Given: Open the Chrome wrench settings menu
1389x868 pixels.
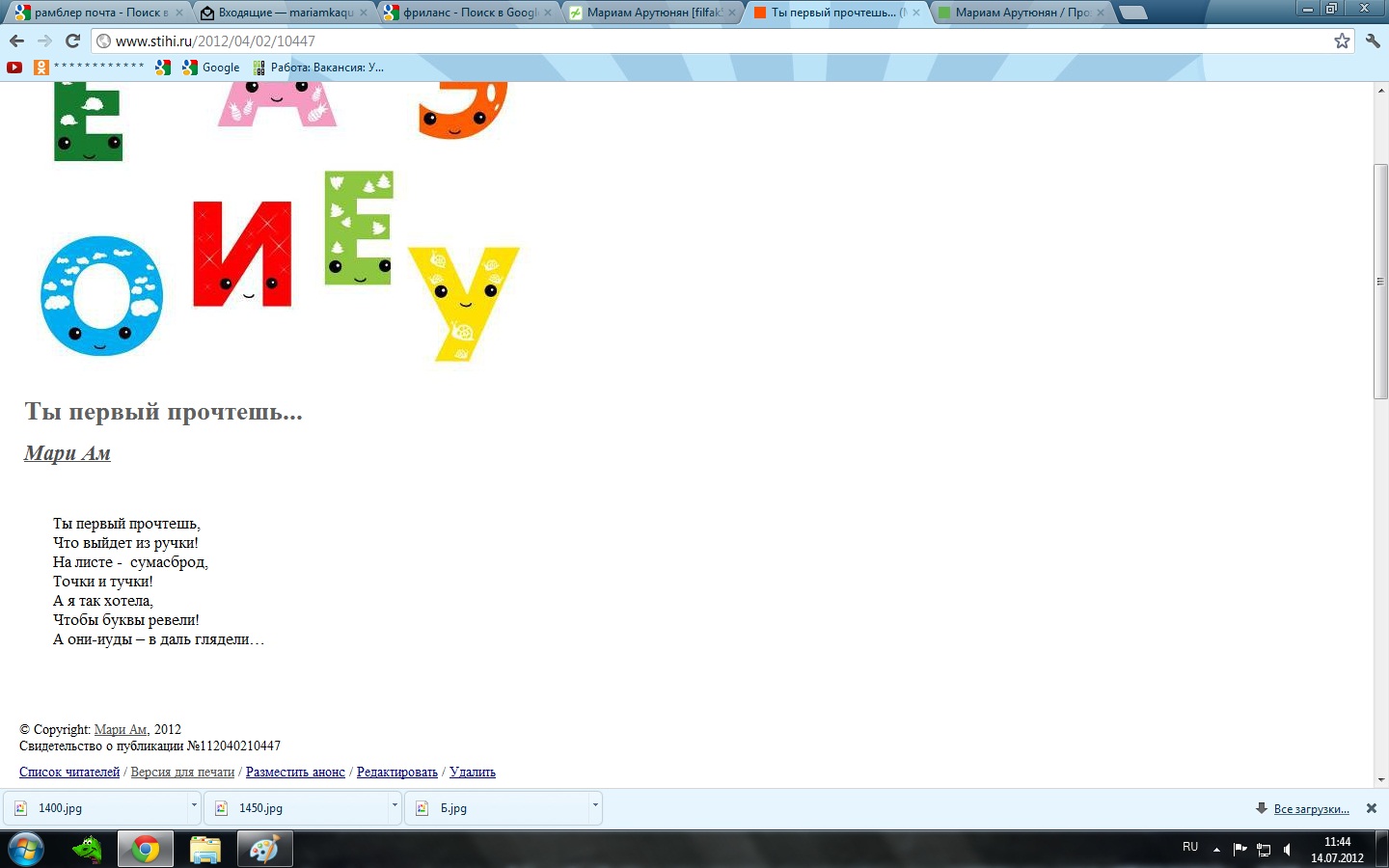Looking at the screenshot, I should (1373, 41).
